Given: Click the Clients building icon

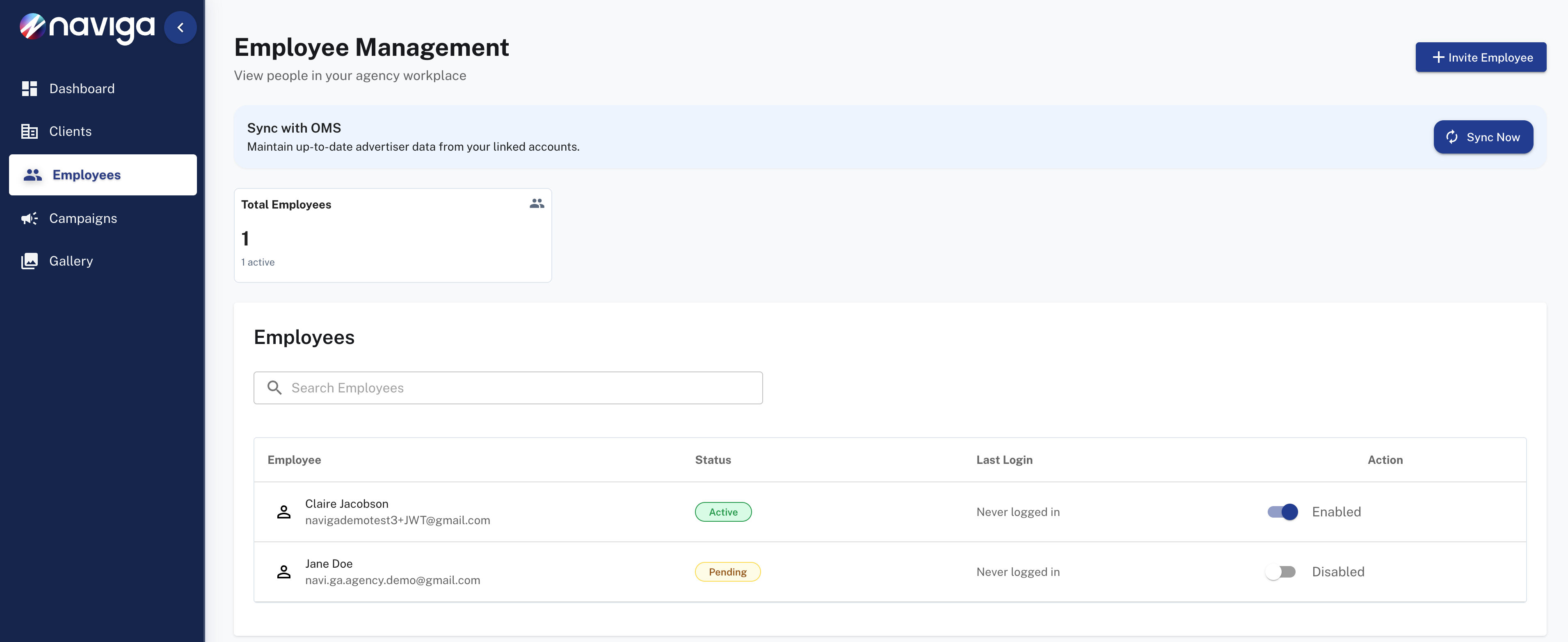Looking at the screenshot, I should click(29, 131).
